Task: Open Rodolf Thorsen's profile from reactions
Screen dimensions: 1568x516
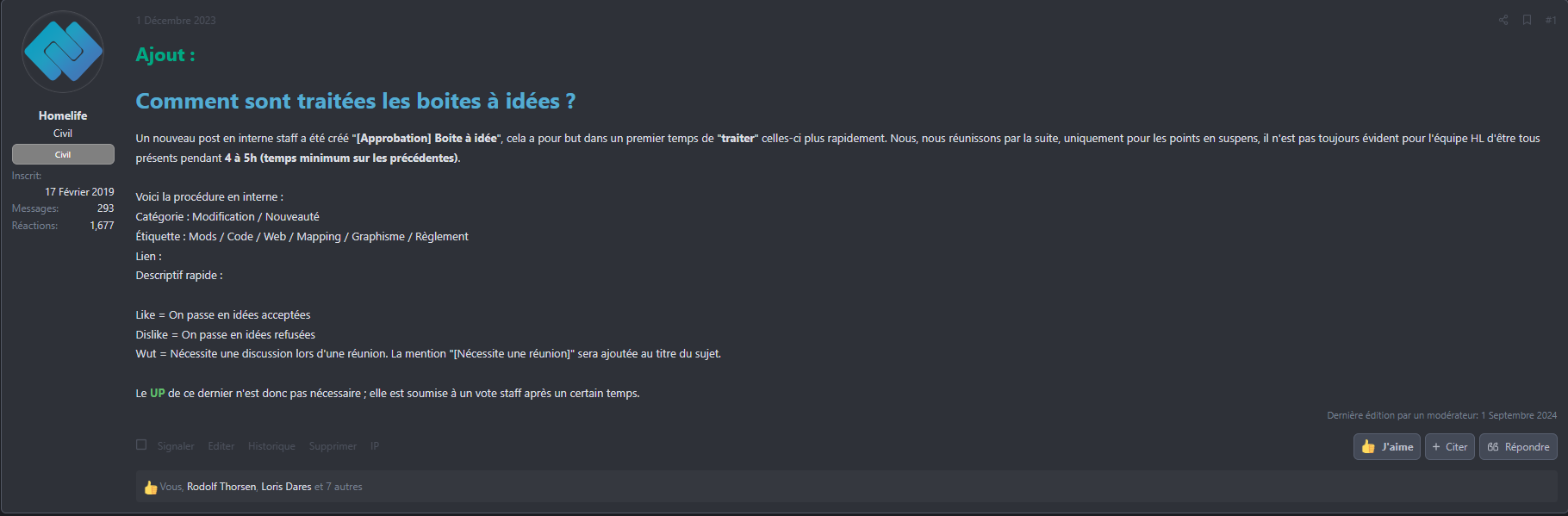Action: 221,487
